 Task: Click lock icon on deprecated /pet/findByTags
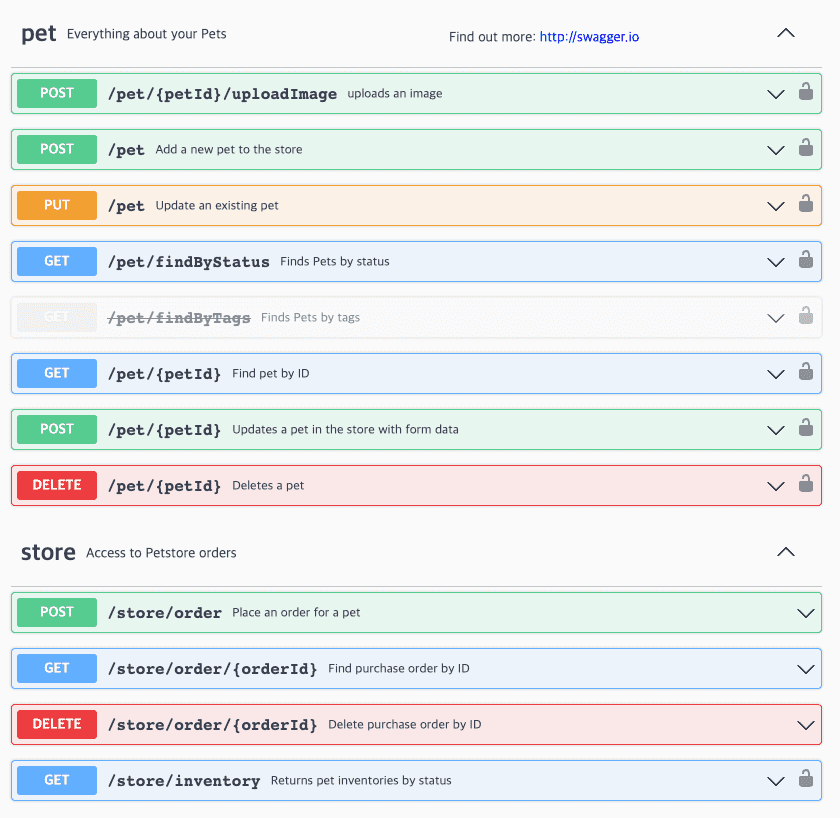pyautogui.click(x=805, y=317)
